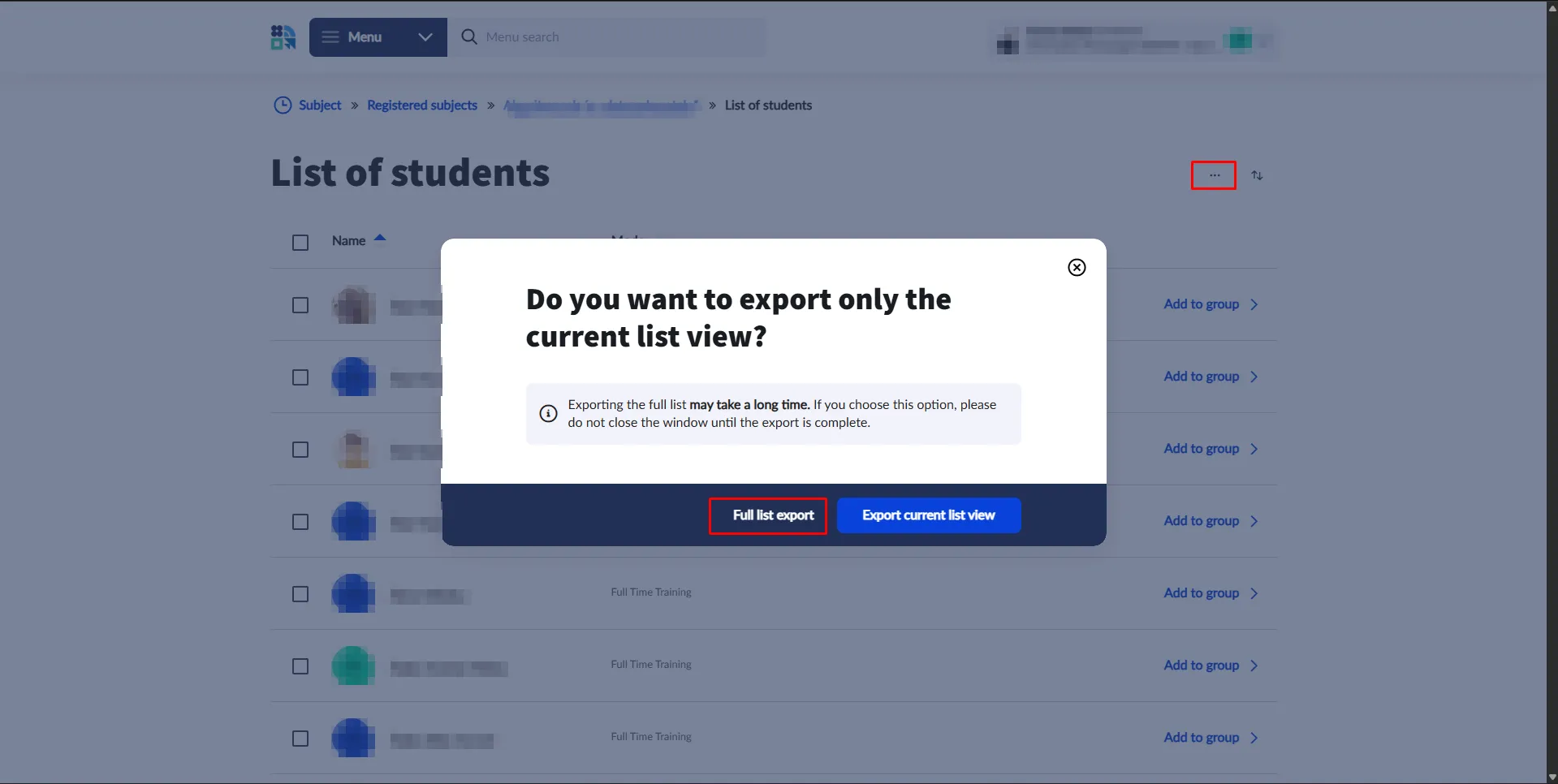Click the Full list export button
Screen dimensions: 1558x784
point(768,515)
